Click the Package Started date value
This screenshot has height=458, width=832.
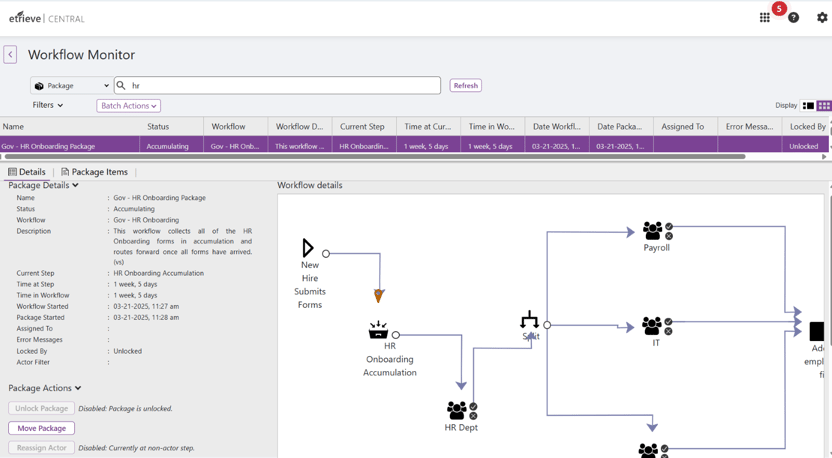[146, 317]
